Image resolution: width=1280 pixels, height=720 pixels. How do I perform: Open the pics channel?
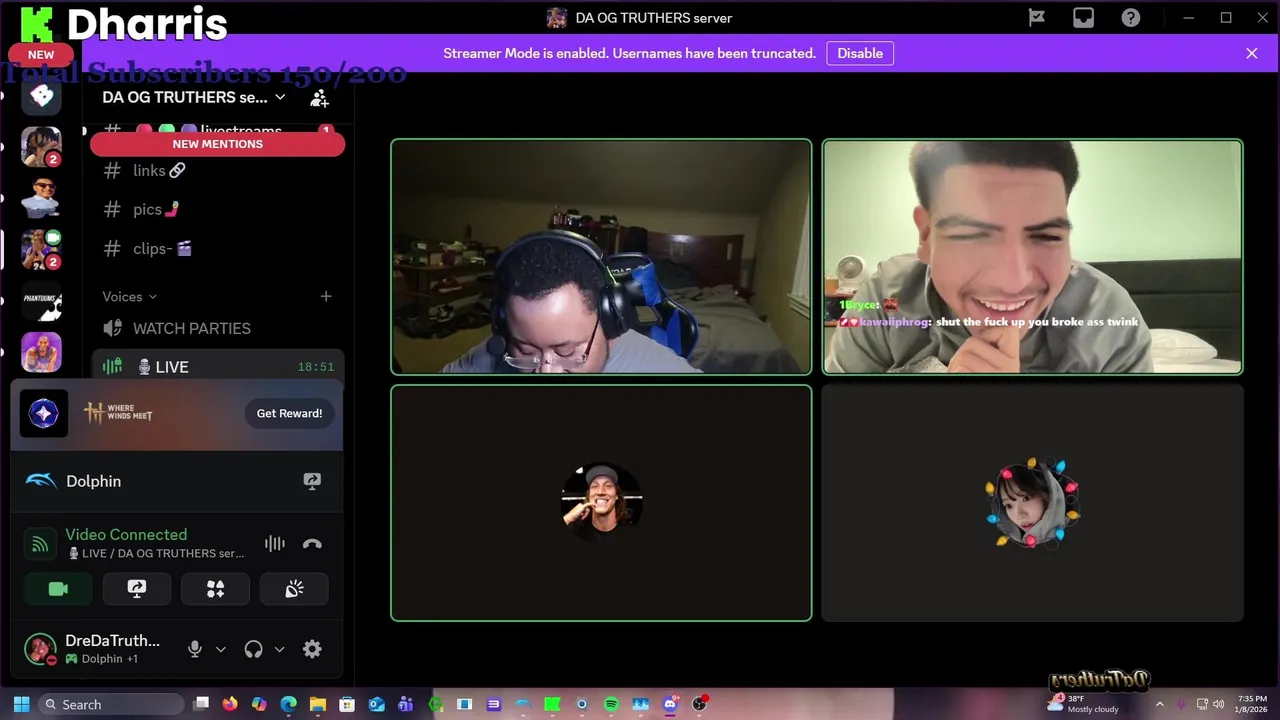pyautogui.click(x=217, y=209)
